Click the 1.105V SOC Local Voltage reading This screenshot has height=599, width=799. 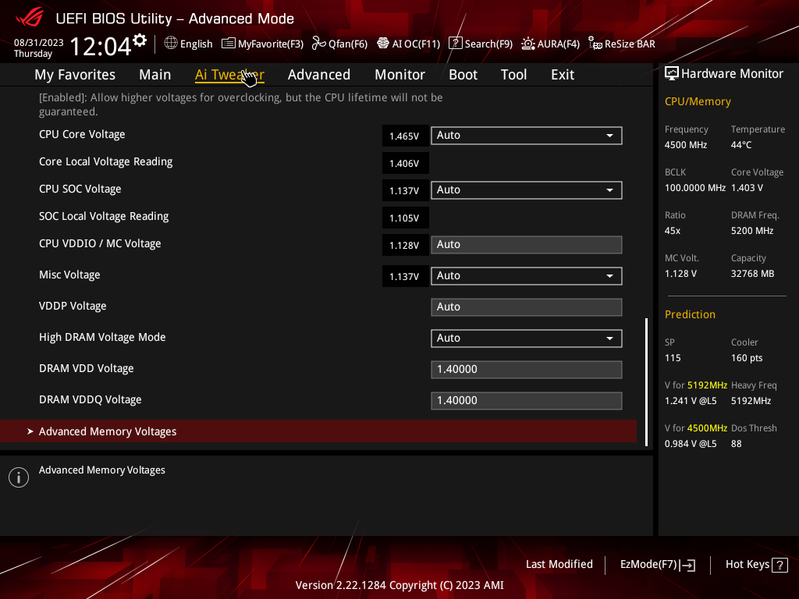(405, 218)
